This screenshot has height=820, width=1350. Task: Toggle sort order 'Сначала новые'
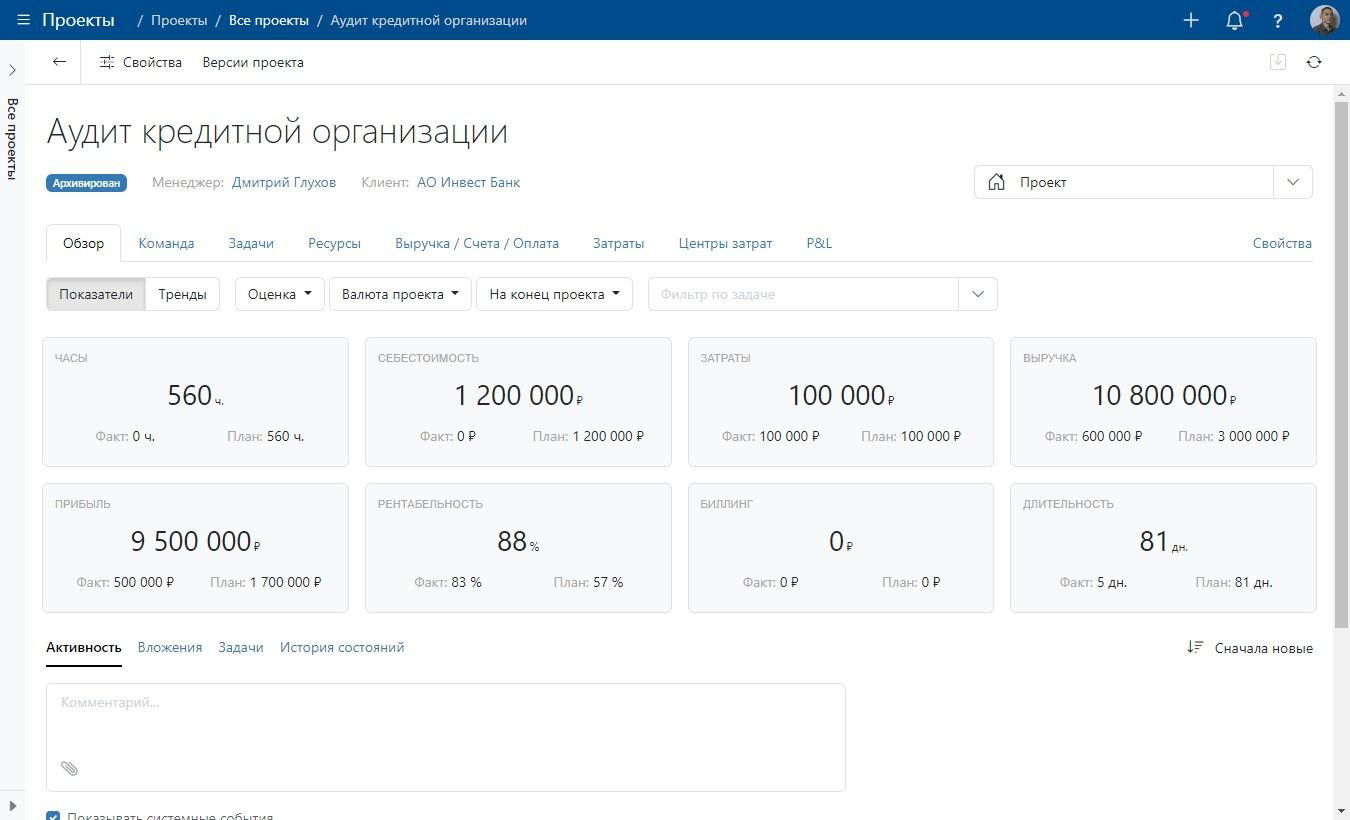pos(1250,648)
